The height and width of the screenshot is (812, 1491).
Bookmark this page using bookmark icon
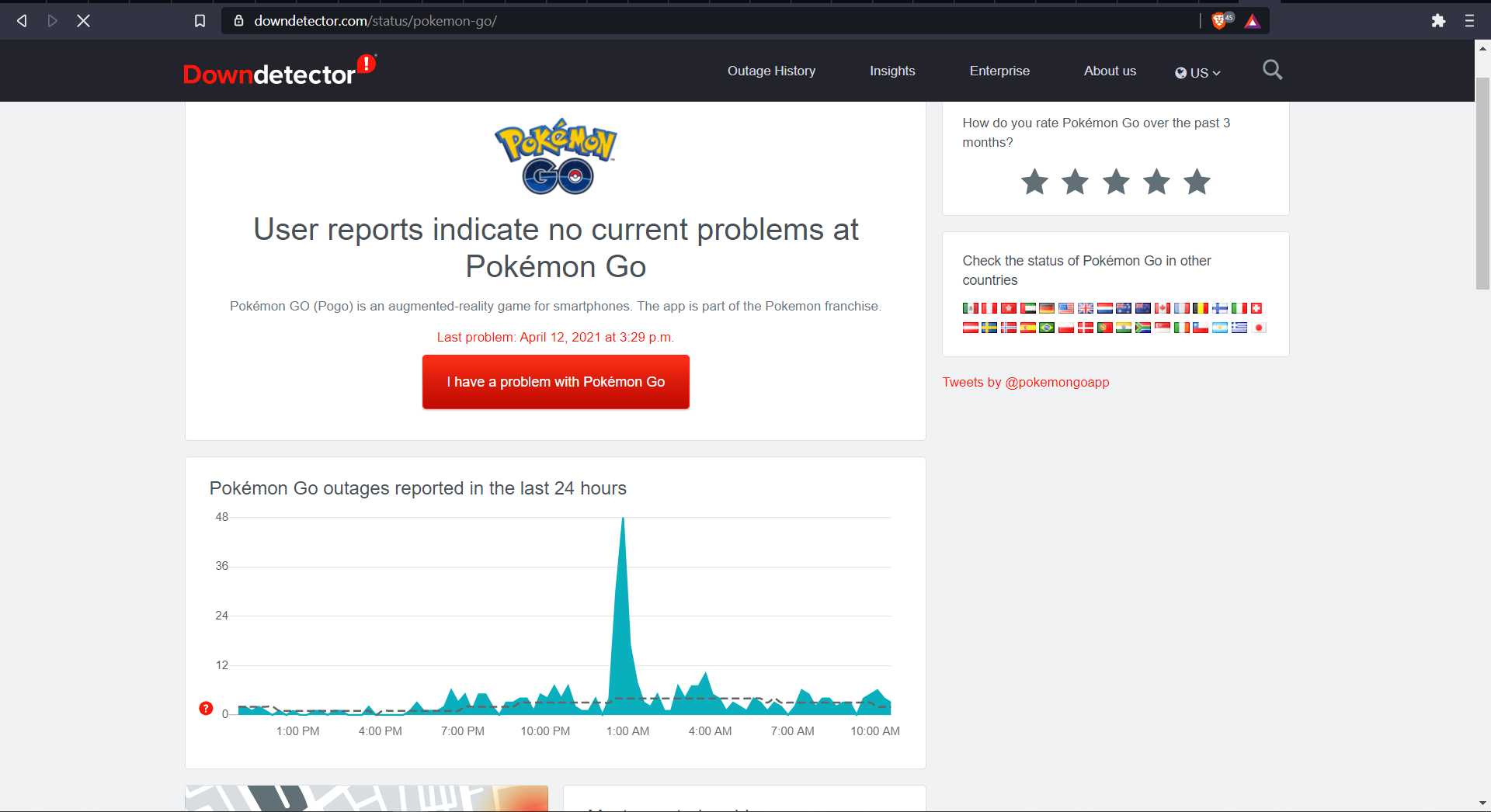coord(200,21)
